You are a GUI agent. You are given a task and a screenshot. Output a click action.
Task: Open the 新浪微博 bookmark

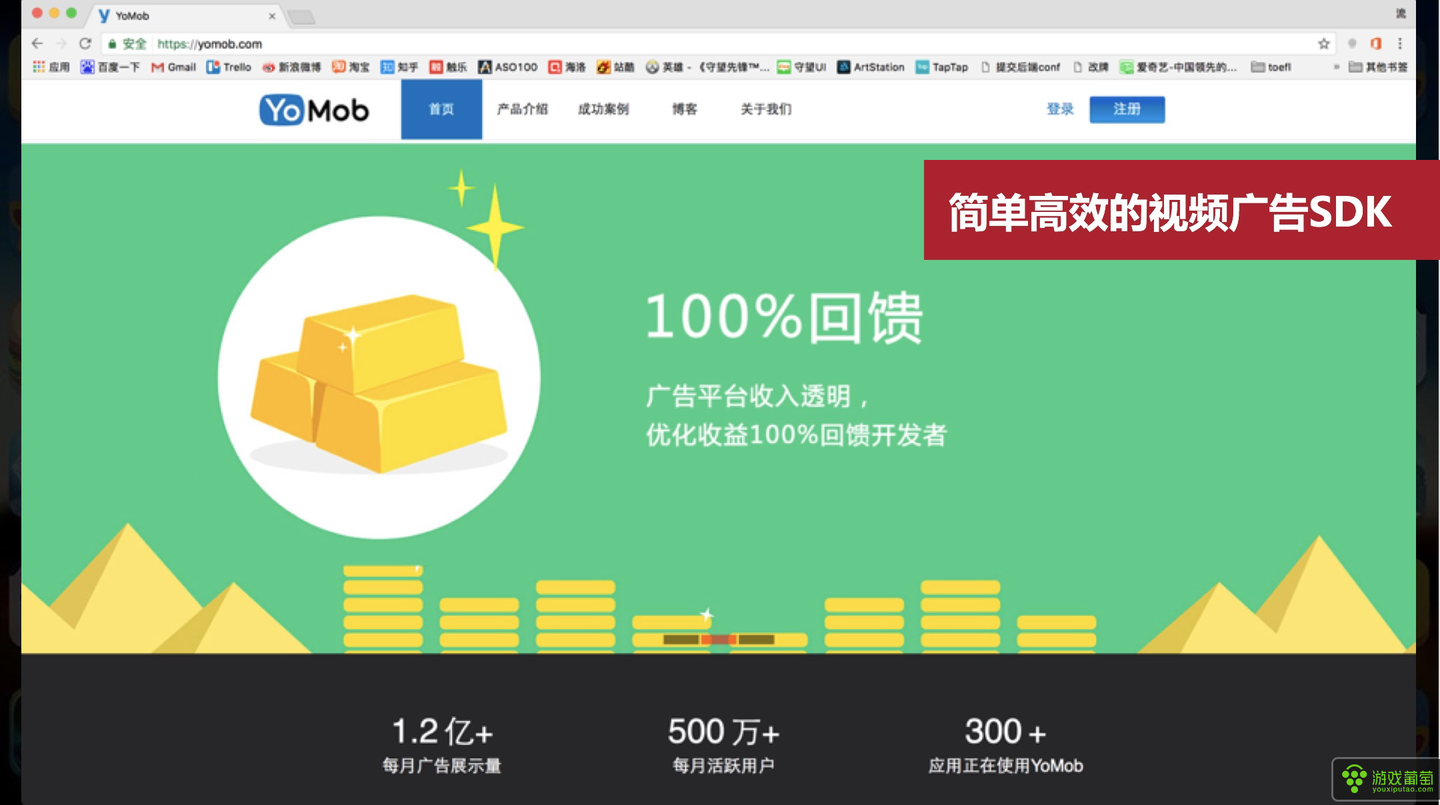292,67
